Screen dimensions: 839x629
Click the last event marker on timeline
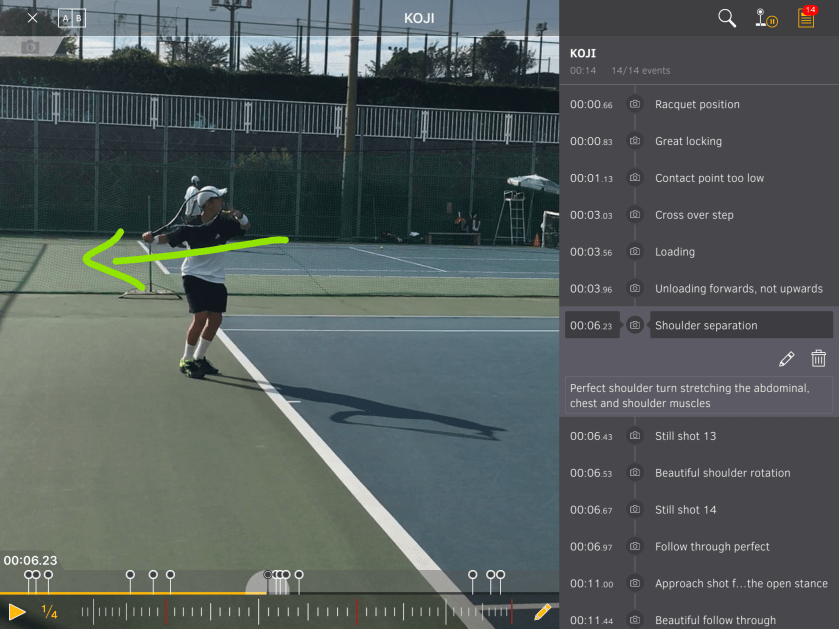[x=500, y=575]
